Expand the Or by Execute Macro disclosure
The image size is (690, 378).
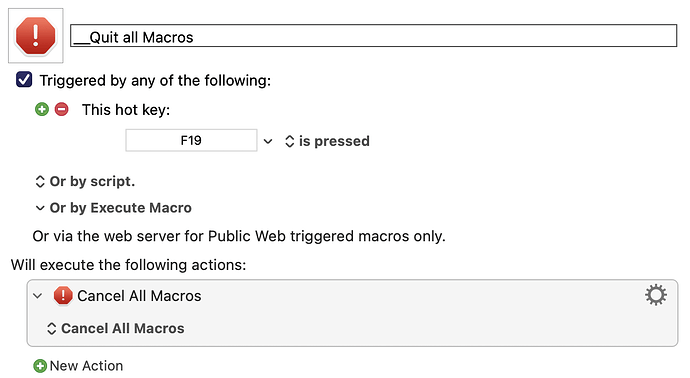click(40, 208)
